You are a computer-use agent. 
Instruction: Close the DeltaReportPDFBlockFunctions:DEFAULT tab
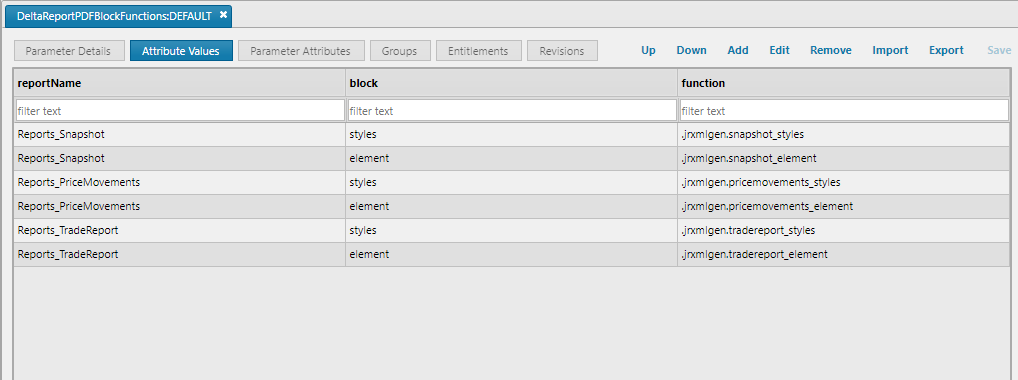click(223, 16)
